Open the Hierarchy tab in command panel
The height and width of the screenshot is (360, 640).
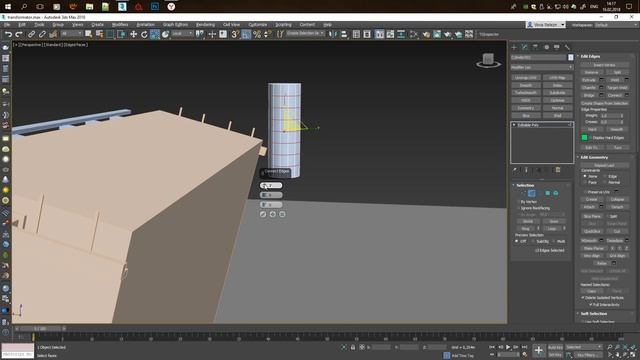536,47
